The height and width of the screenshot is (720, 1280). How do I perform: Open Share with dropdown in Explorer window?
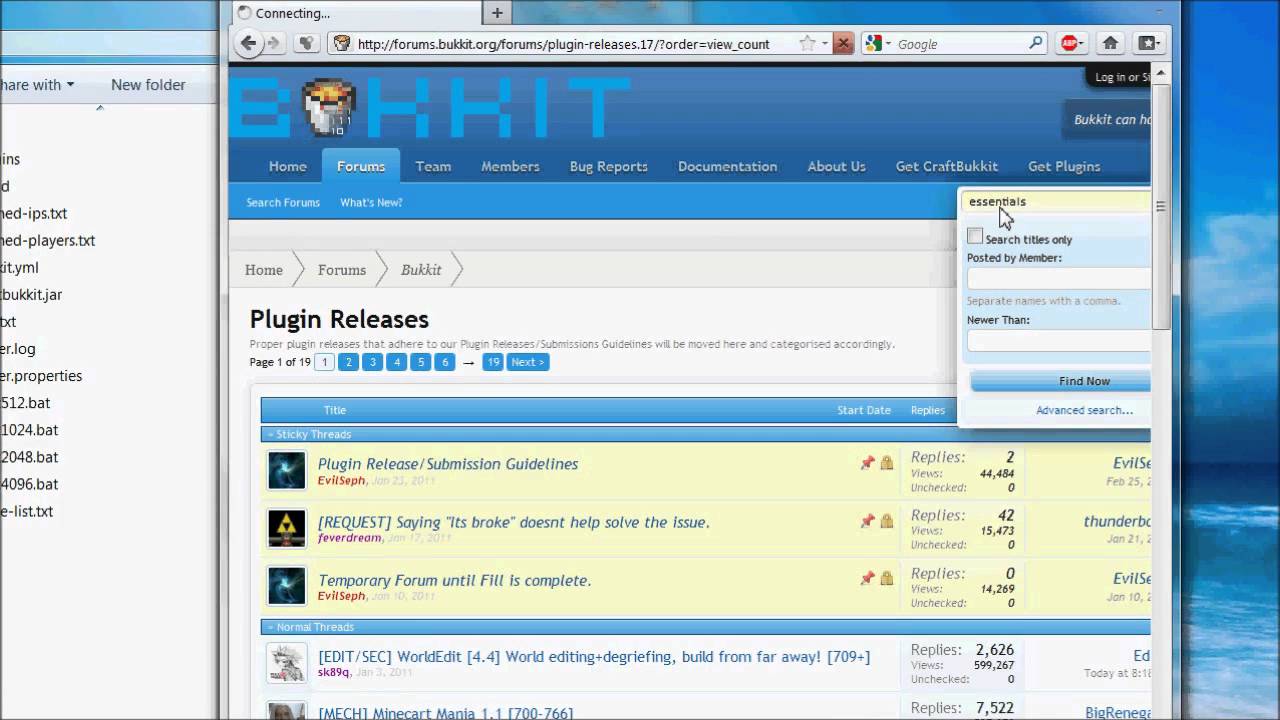click(x=37, y=85)
